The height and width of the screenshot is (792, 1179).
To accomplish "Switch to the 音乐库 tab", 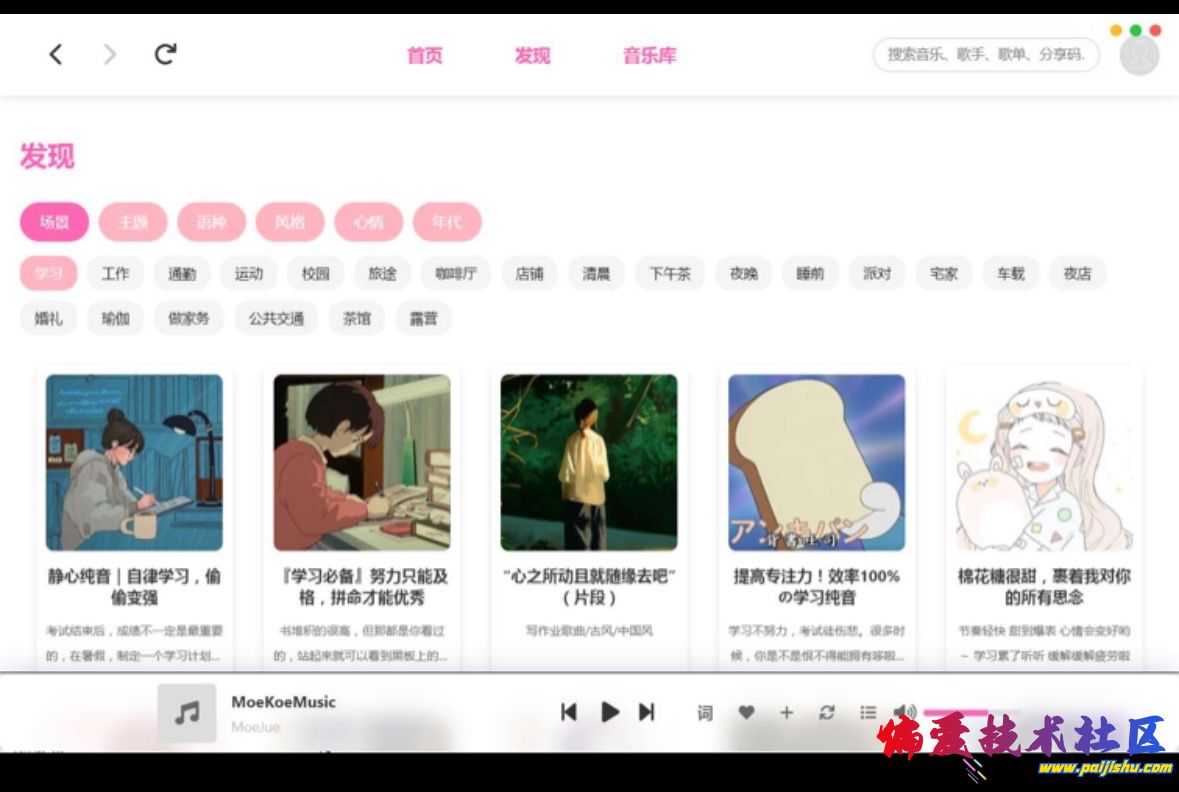I will click(x=649, y=56).
